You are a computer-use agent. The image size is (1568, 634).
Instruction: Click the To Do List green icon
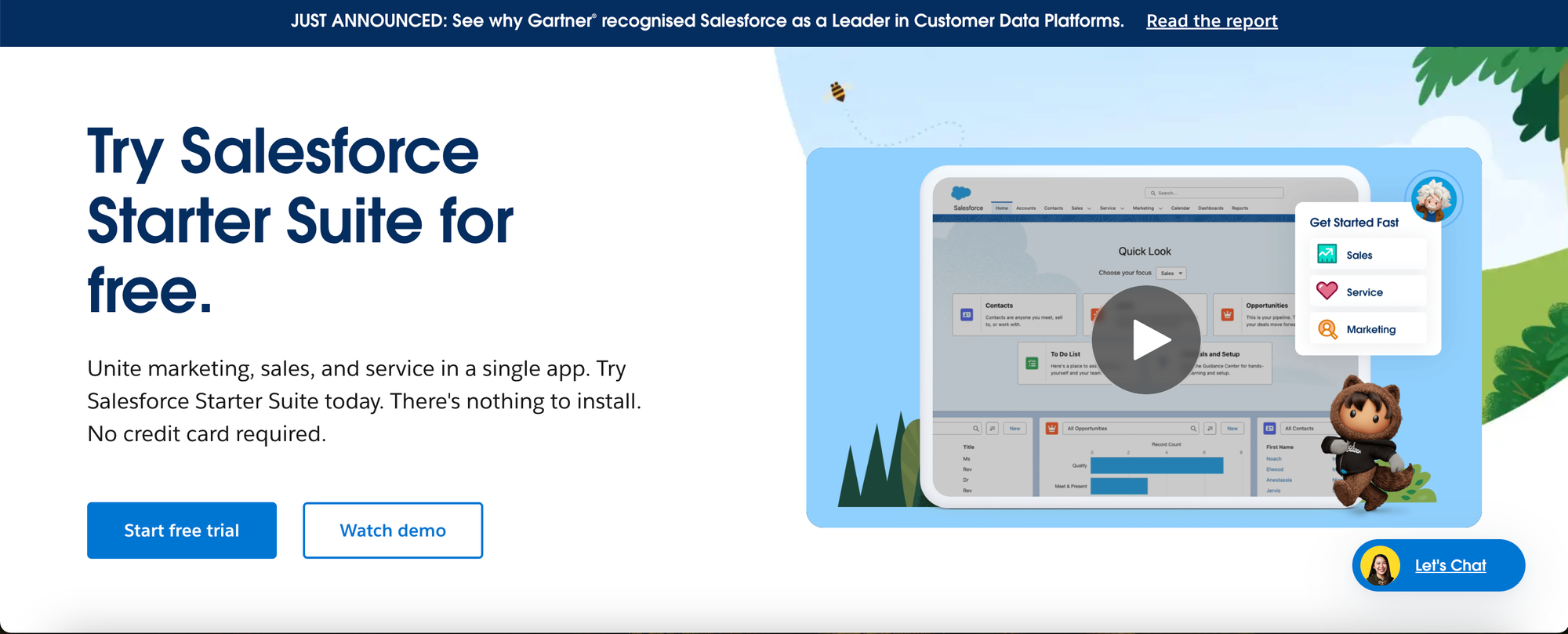[x=1032, y=364]
